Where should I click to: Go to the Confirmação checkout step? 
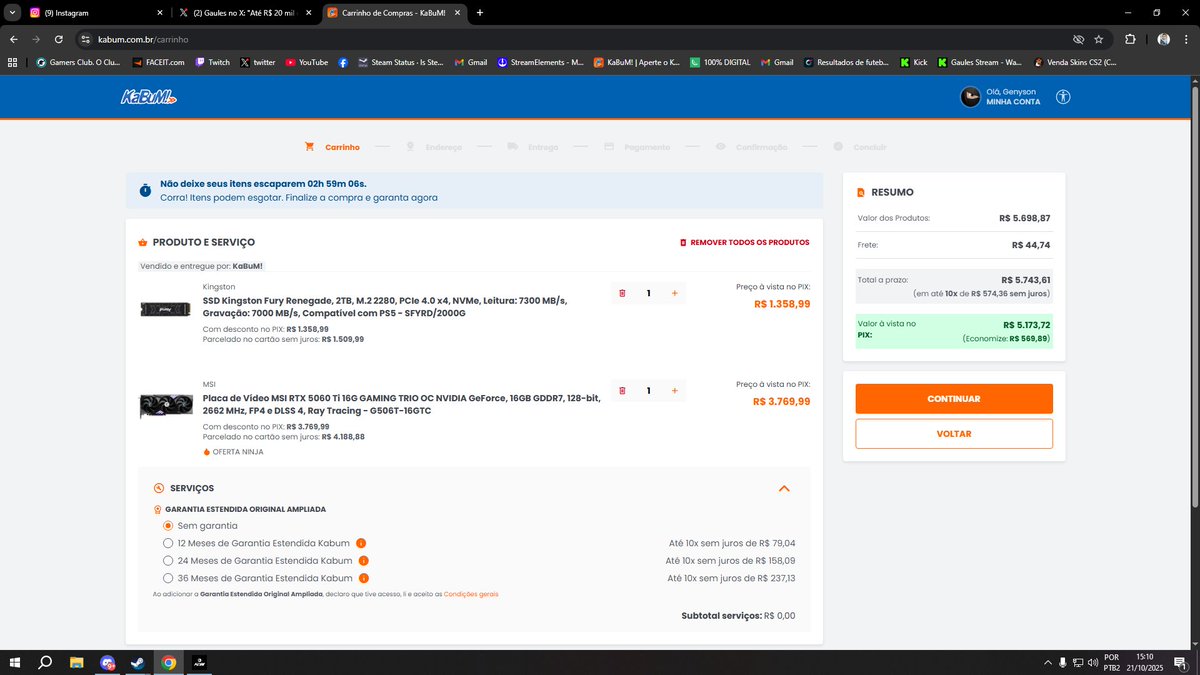[x=751, y=147]
